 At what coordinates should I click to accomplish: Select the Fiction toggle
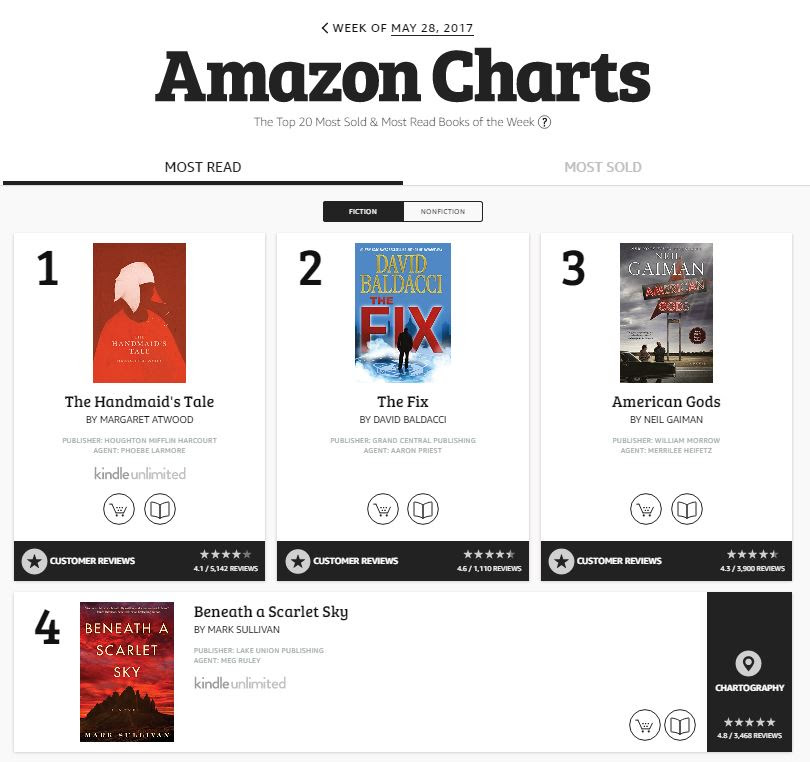pos(363,212)
